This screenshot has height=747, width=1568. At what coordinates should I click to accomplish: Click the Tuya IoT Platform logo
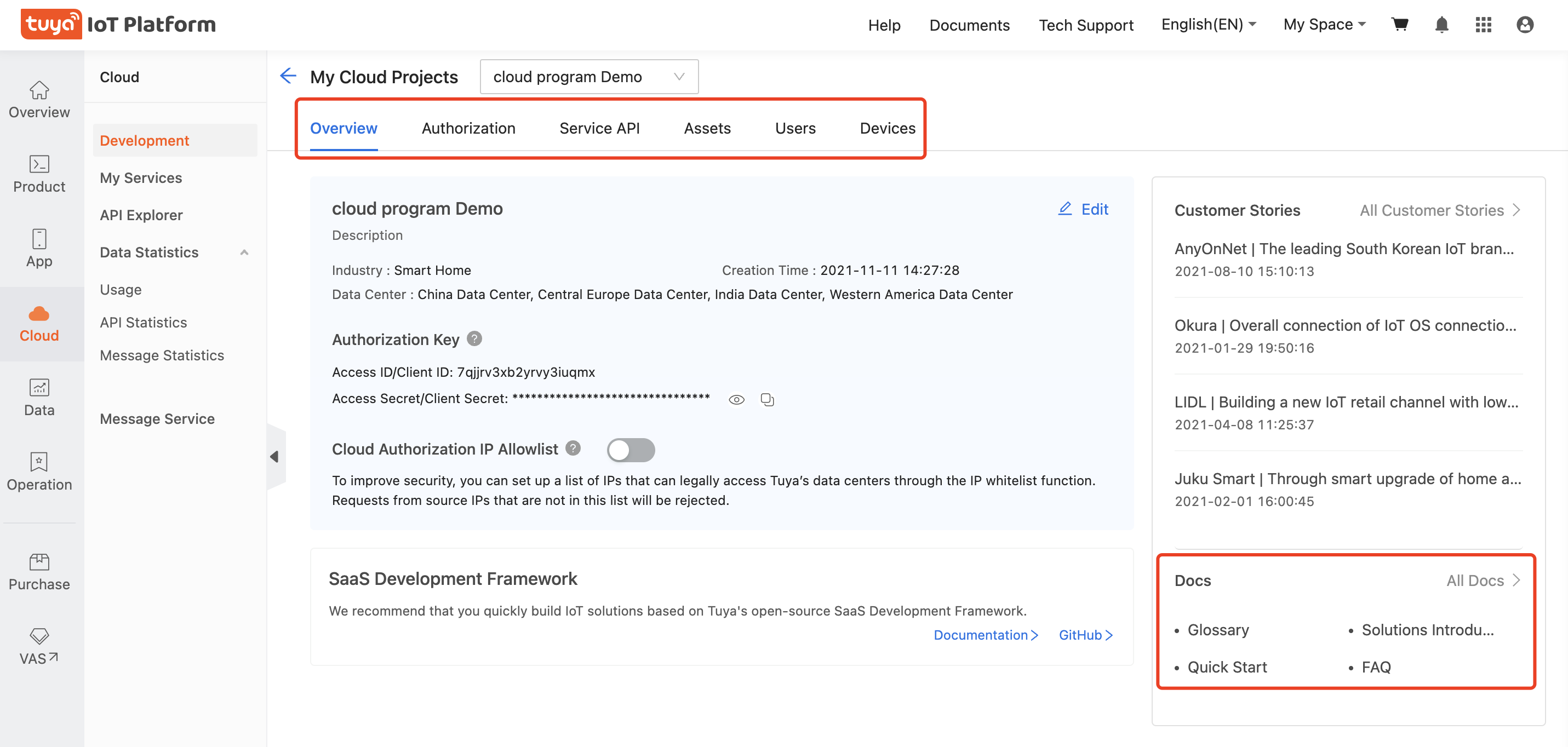(x=118, y=24)
